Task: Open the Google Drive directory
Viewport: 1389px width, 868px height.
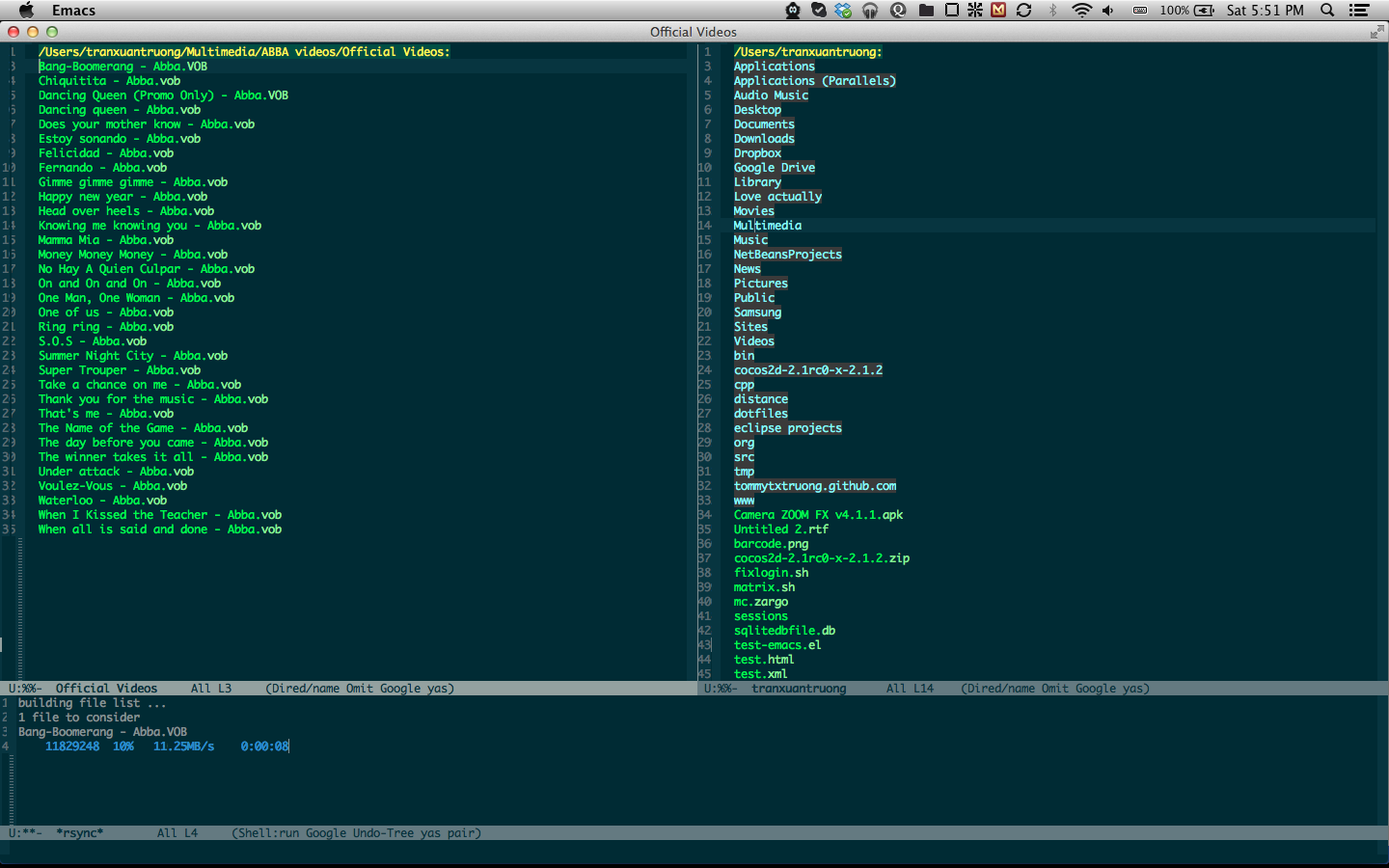Action: pyautogui.click(x=775, y=168)
